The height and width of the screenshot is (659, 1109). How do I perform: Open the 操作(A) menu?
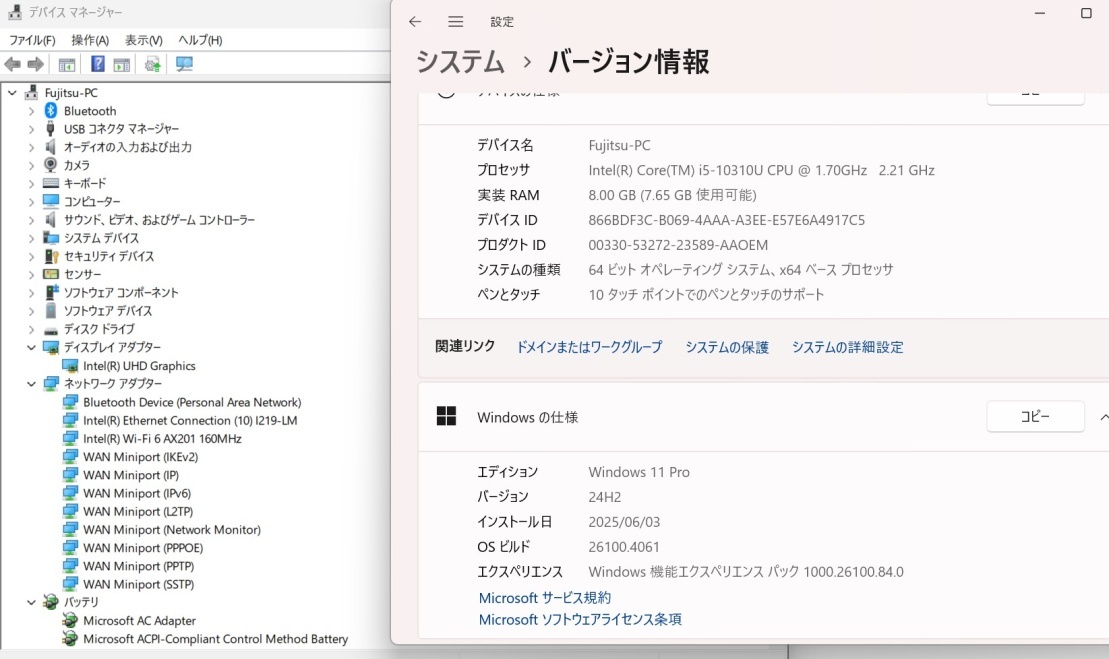coord(90,40)
